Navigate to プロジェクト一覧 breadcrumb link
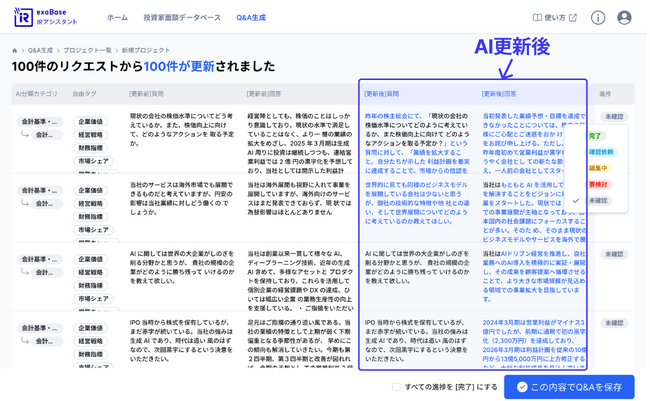 click(x=87, y=50)
